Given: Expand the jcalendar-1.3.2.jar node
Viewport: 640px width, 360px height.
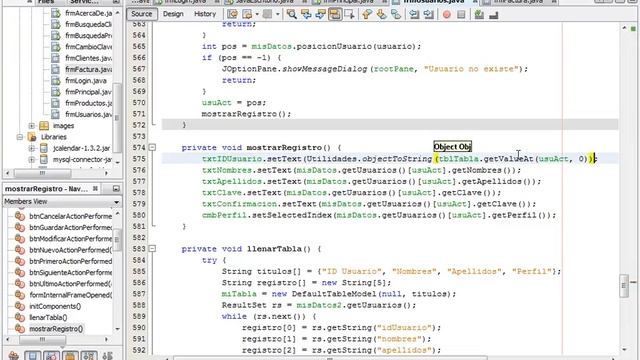Looking at the screenshot, I should pos(32,148).
